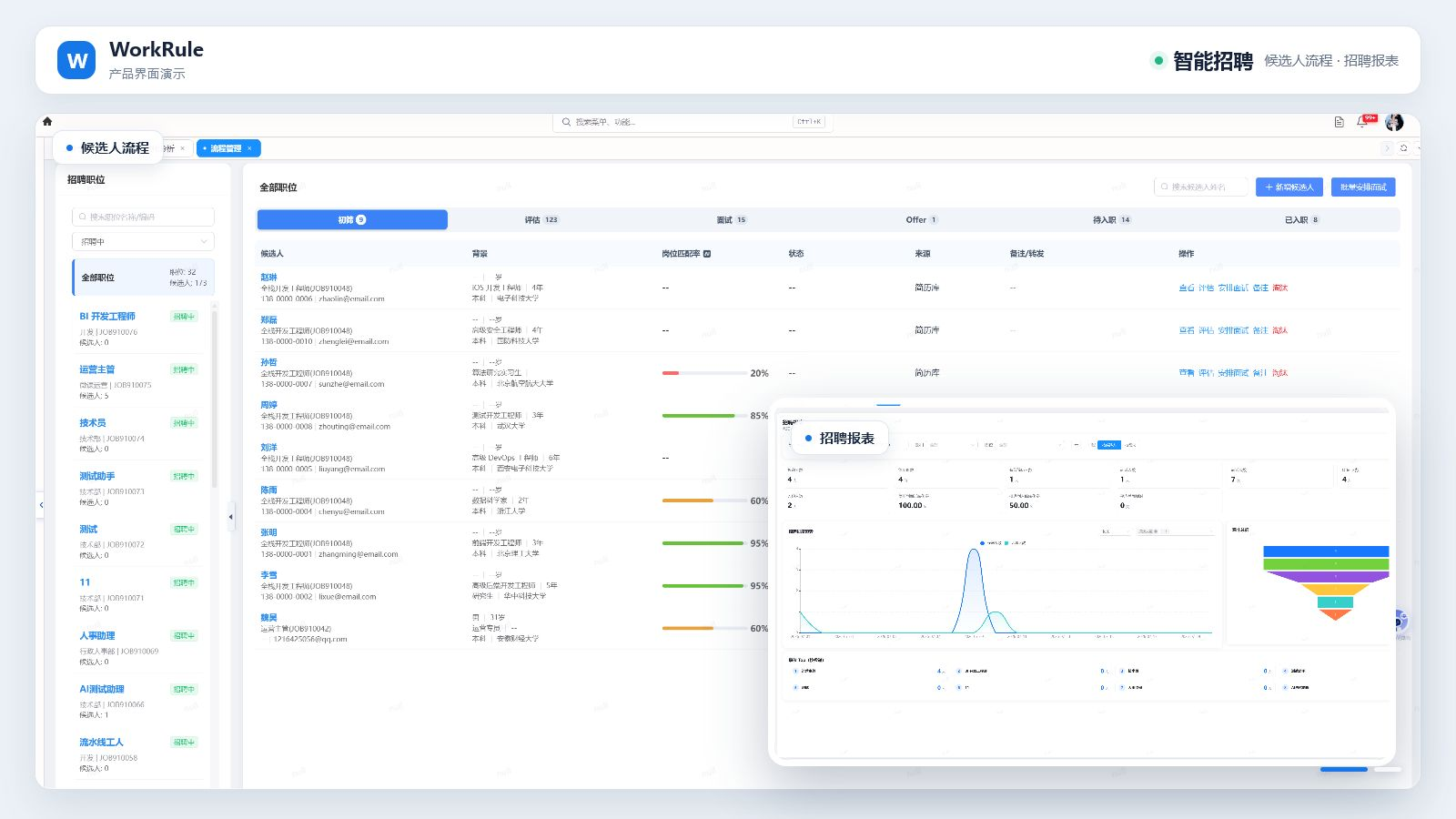Viewport: 1456px width, 819px height.
Task: Click the refresh icon on the tab bar
Action: point(1404,148)
